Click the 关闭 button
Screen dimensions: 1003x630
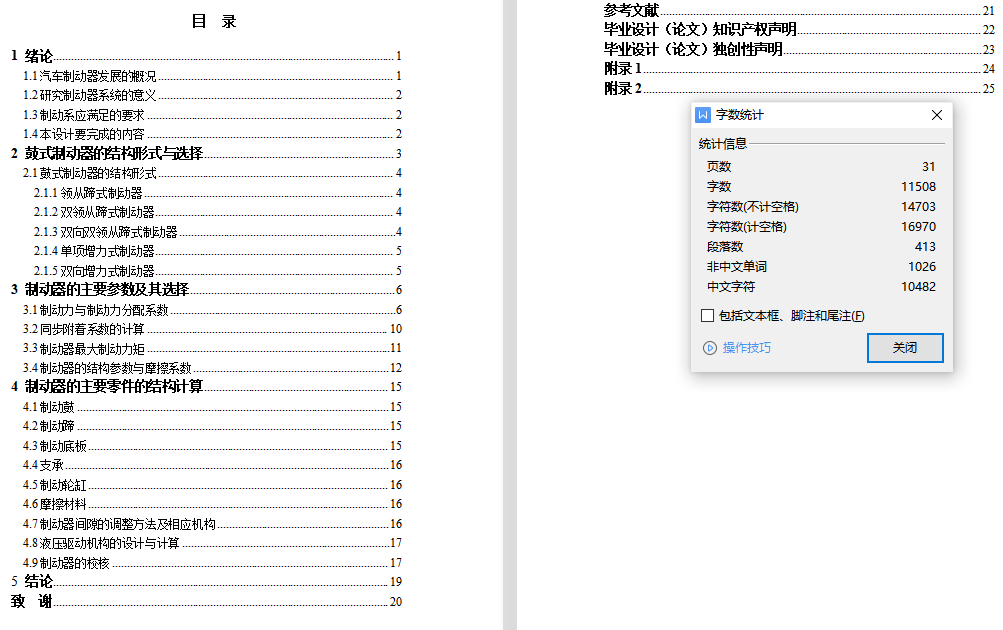905,348
